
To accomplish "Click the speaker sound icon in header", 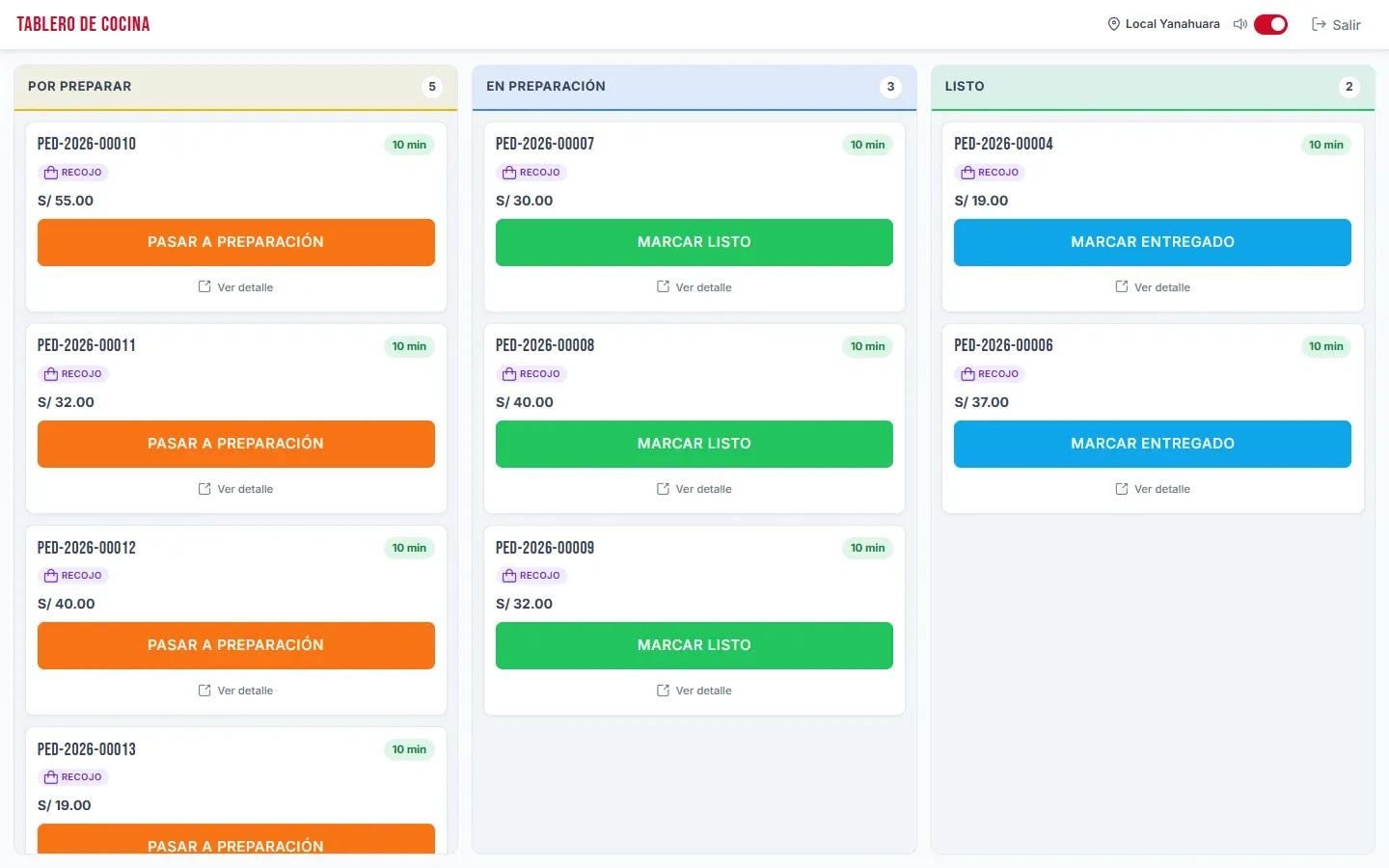I will [1240, 24].
